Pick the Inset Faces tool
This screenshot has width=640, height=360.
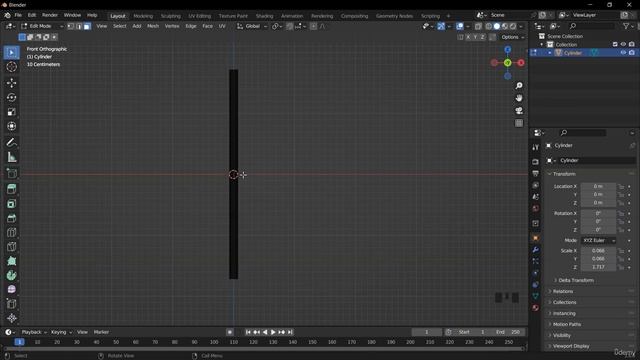point(11,204)
